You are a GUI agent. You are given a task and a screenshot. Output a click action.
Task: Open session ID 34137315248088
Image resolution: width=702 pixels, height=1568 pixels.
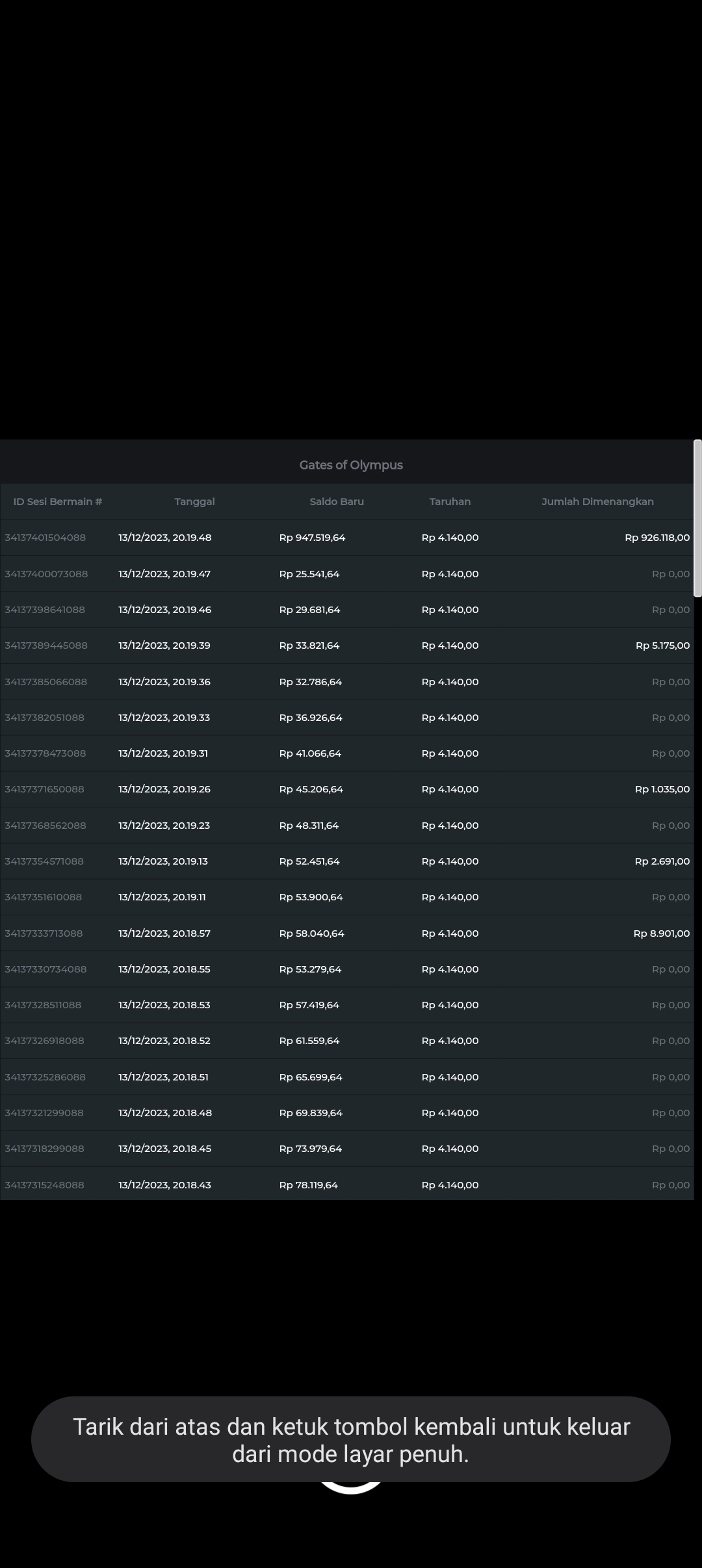click(x=44, y=1185)
